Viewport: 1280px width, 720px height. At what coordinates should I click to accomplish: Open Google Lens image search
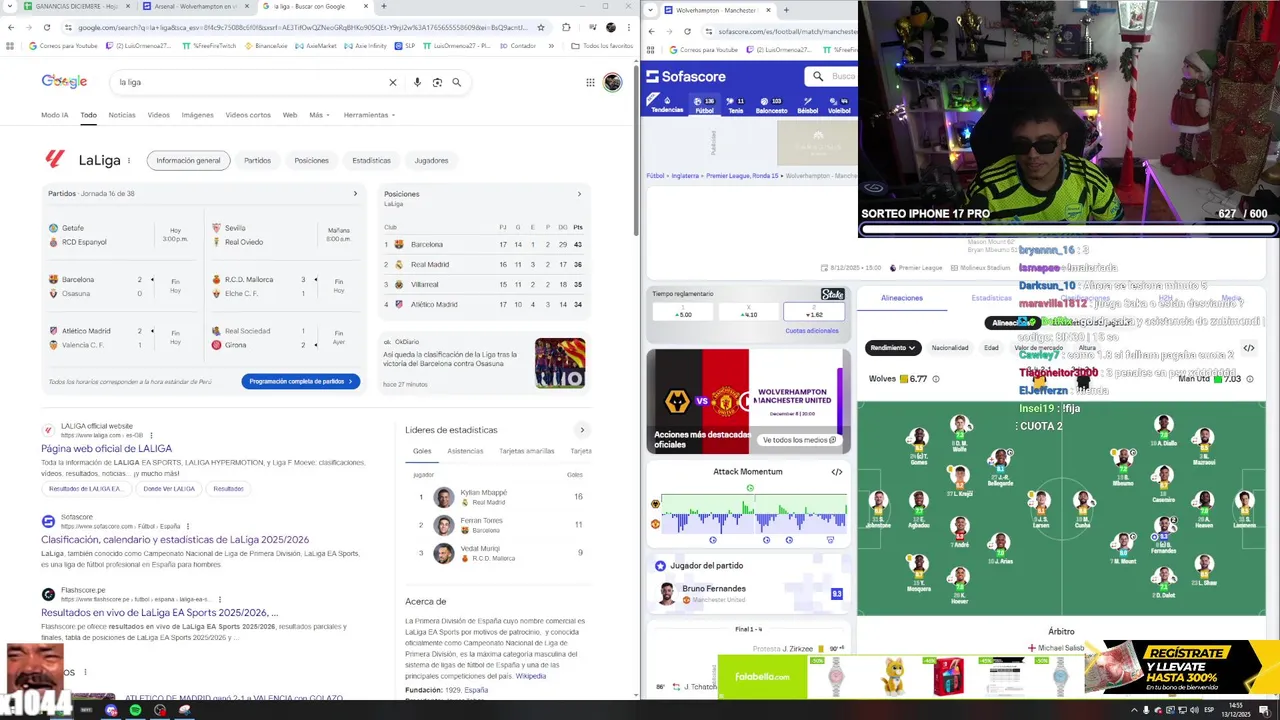[x=437, y=82]
